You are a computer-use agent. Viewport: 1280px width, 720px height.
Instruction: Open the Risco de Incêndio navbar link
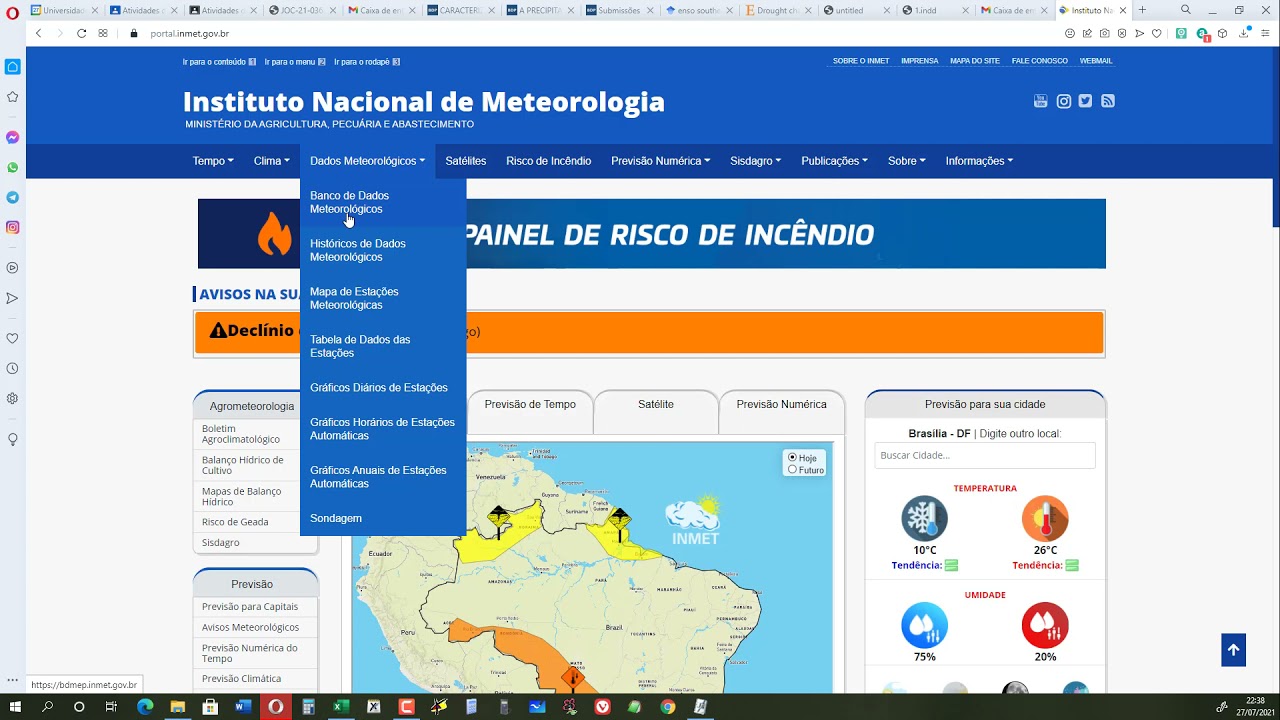tap(549, 161)
